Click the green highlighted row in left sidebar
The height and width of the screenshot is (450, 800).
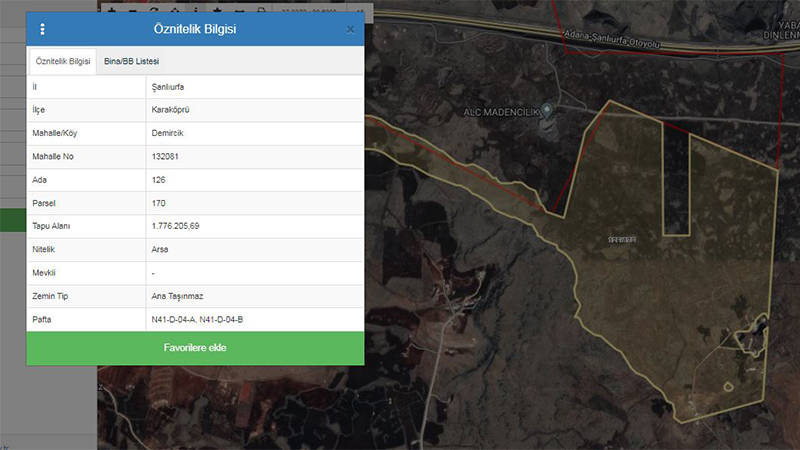12,220
